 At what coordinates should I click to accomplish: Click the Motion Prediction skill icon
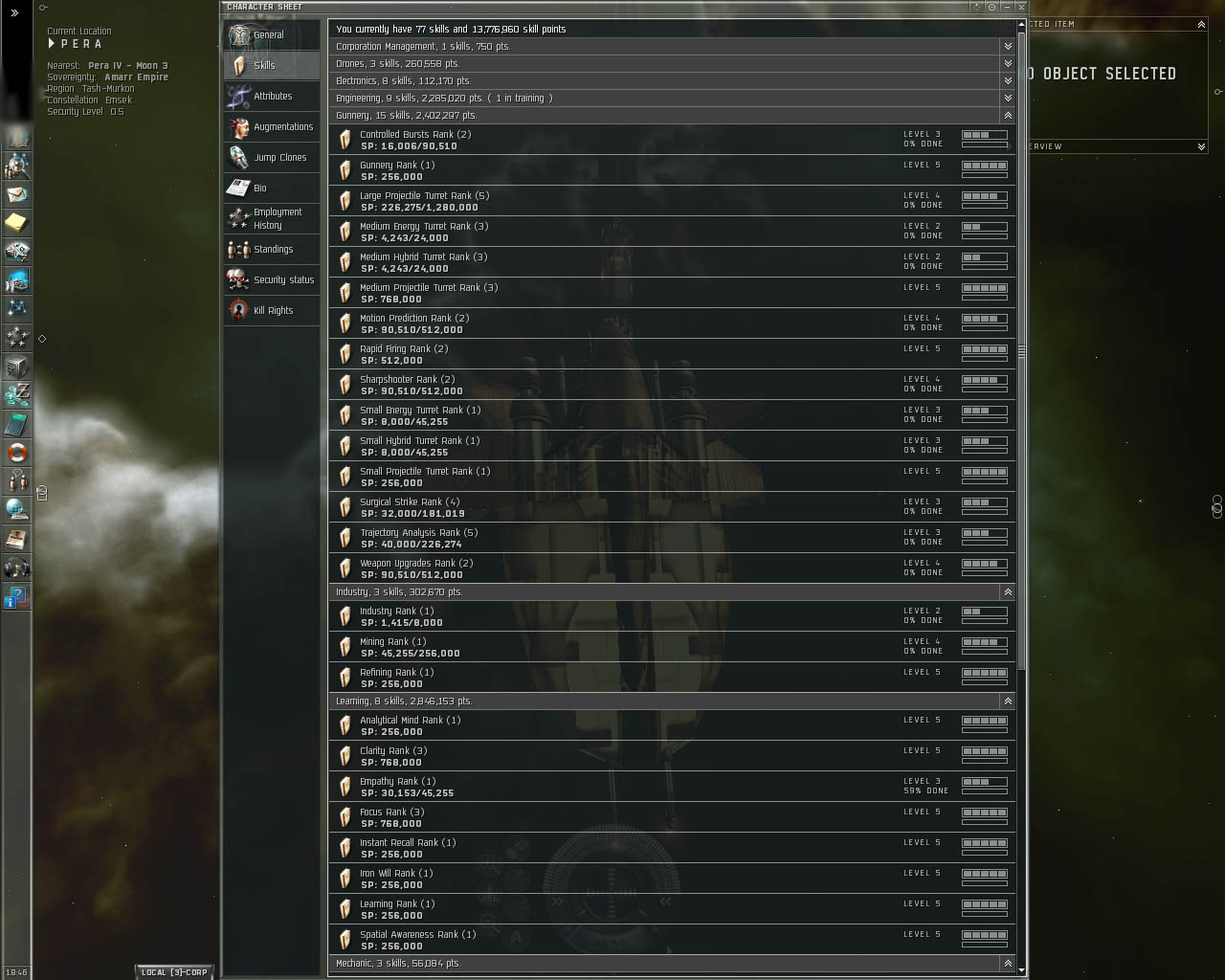345,323
